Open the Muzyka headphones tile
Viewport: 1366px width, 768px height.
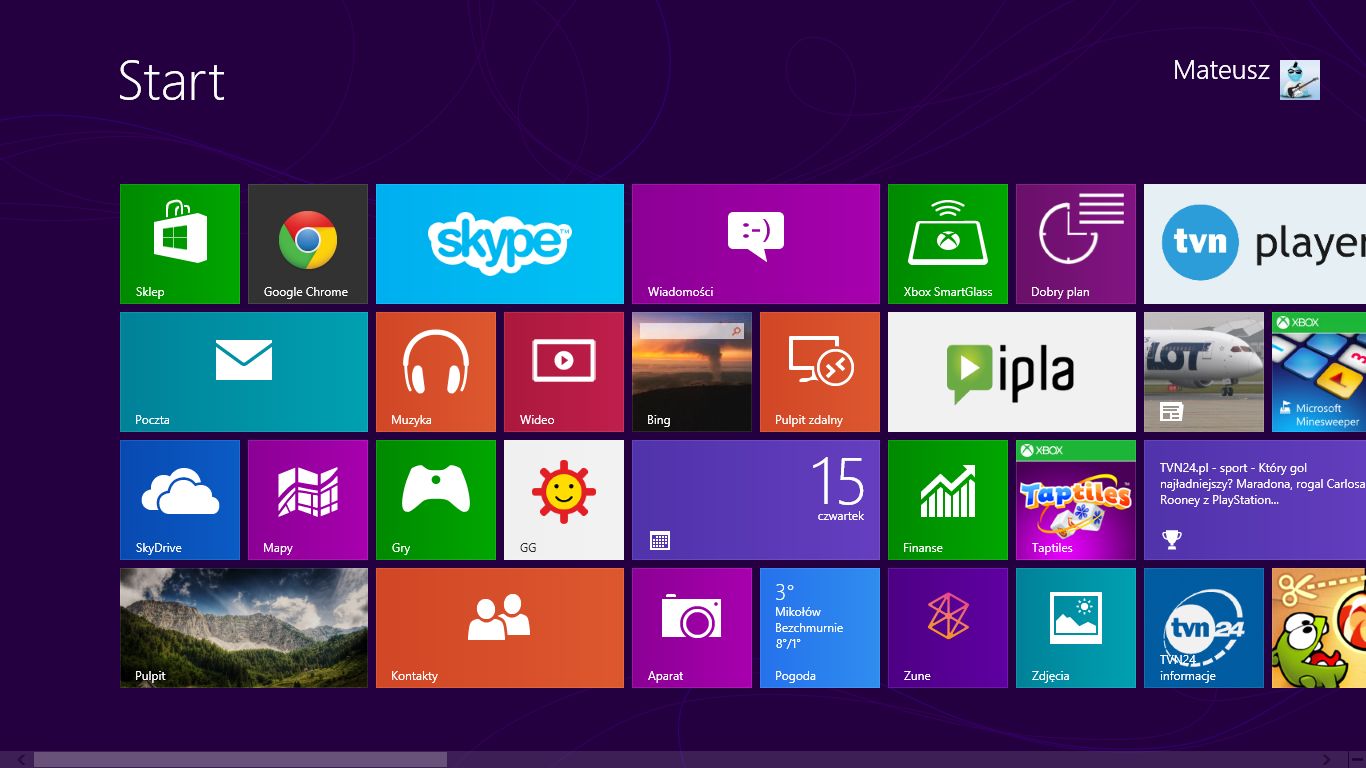tap(436, 372)
